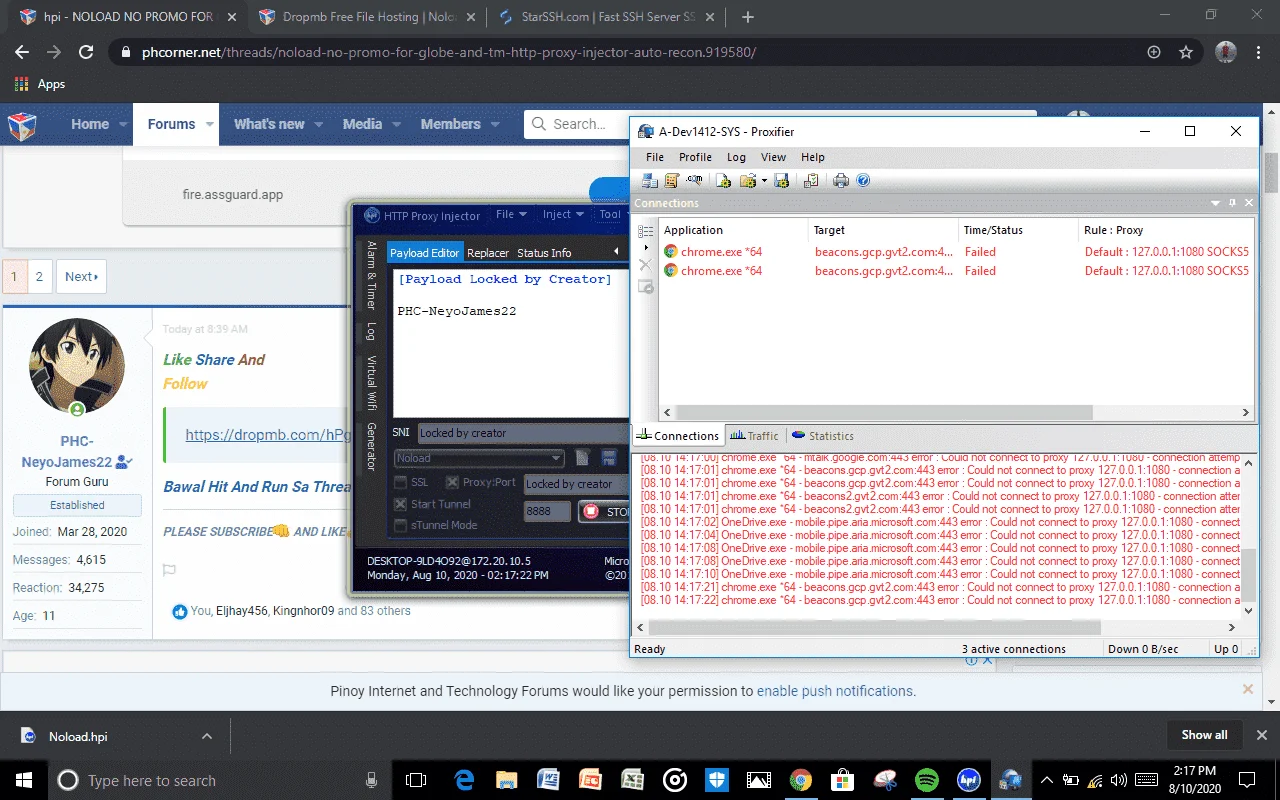
Task: Switch to the Statistics tab in Proxifier
Action: pyautogui.click(x=822, y=436)
